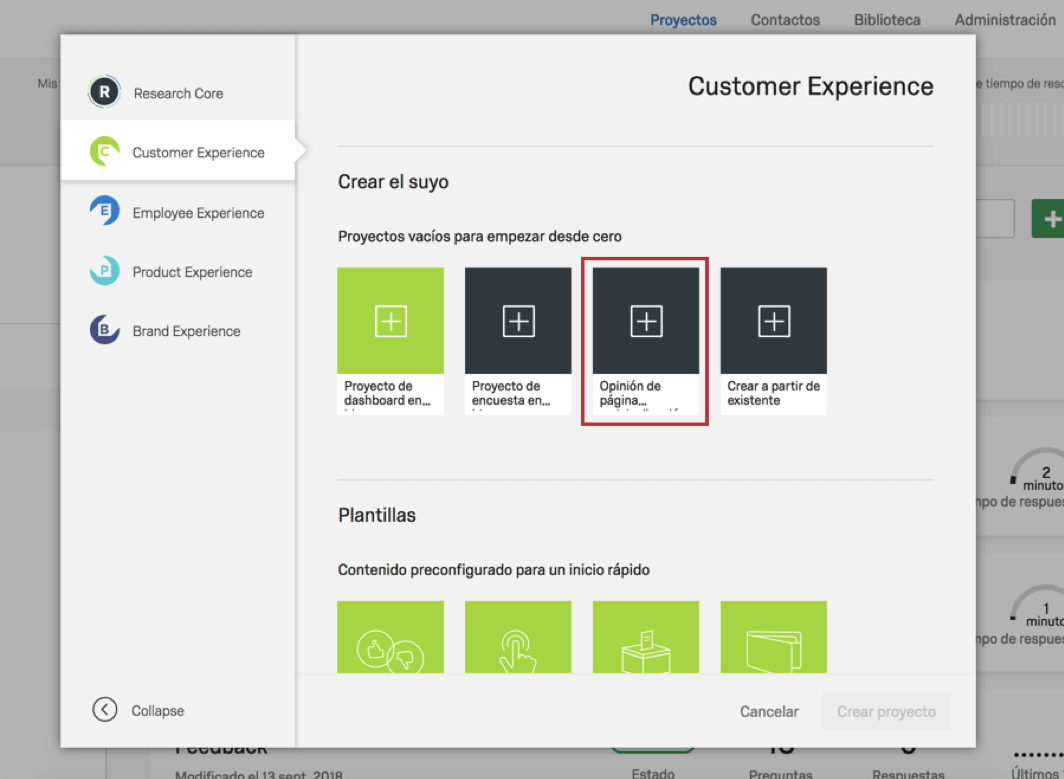This screenshot has width=1064, height=779.
Task: Click the Plantillas section heading
Action: click(377, 515)
